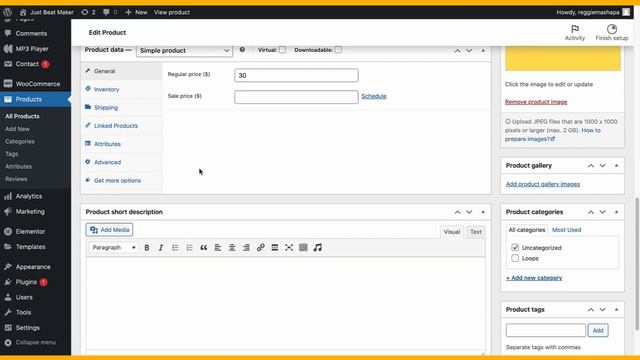Click the Add Media button
640x360 pixels.
(x=109, y=230)
